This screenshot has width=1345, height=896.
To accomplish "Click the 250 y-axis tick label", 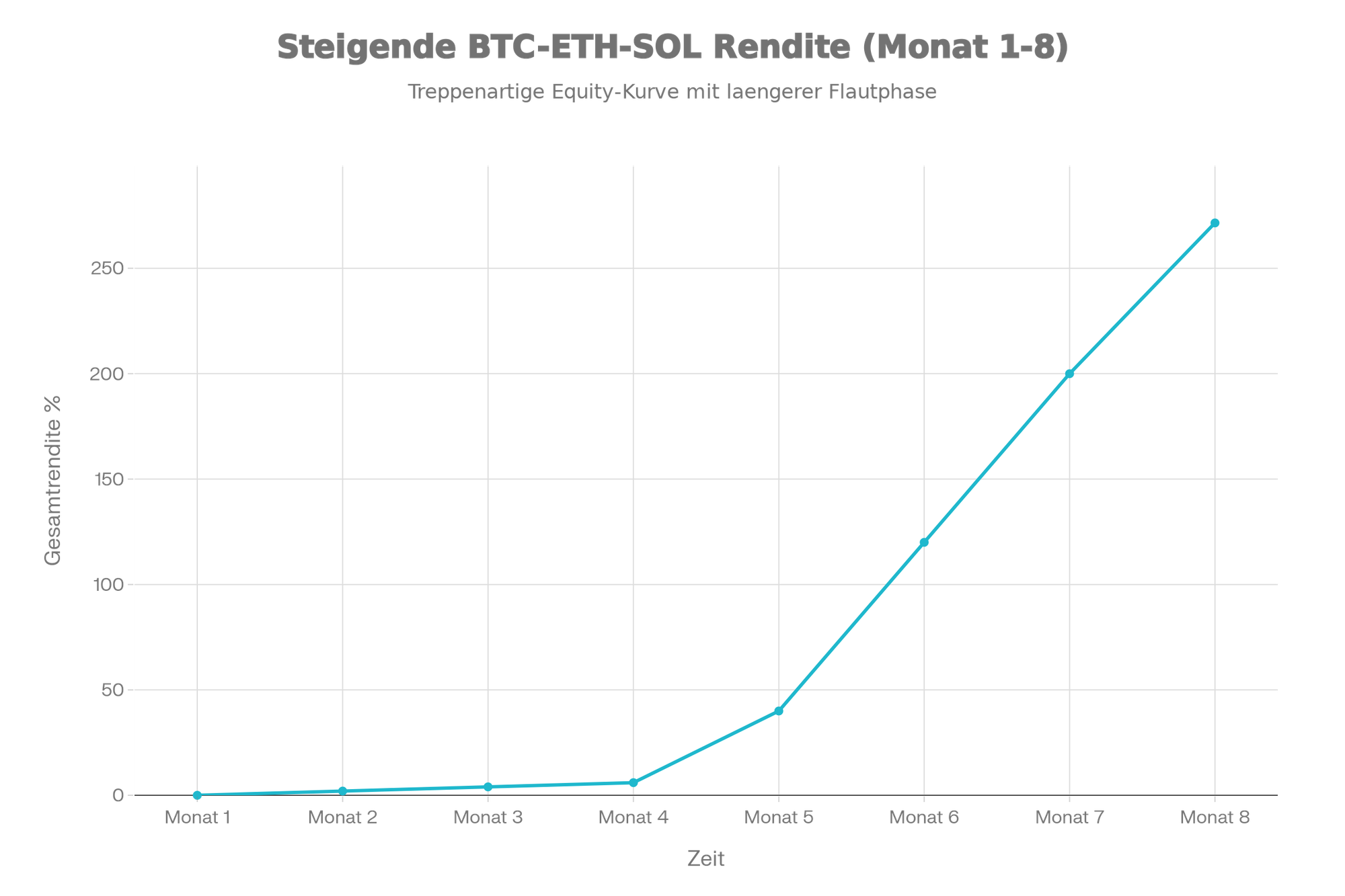I will click(x=108, y=269).
